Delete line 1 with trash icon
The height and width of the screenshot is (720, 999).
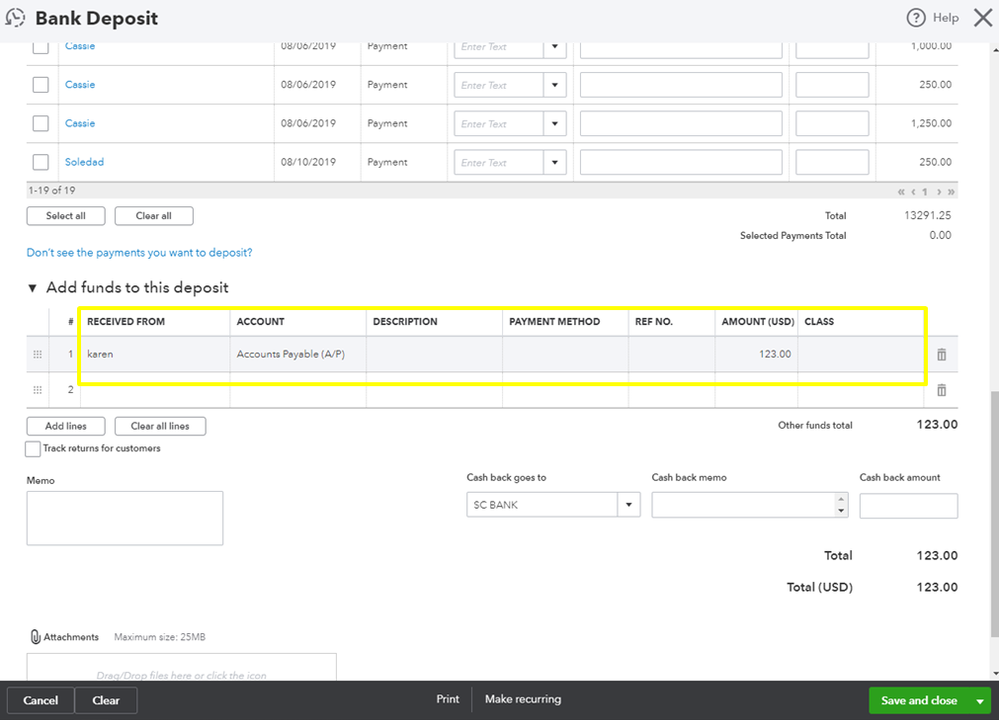coord(942,354)
